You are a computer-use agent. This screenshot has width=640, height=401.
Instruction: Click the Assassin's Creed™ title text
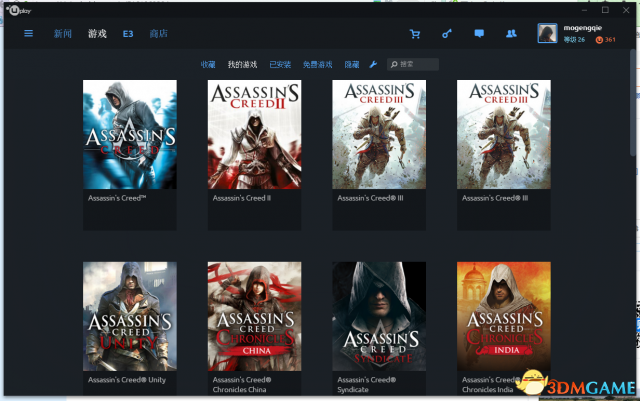(117, 198)
